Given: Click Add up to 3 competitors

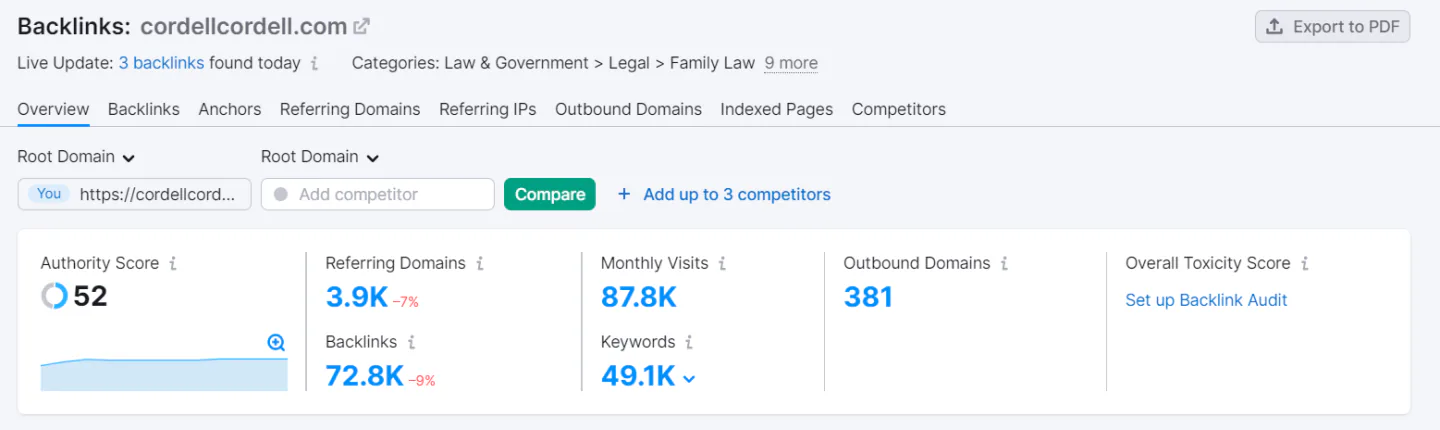Looking at the screenshot, I should 724,194.
